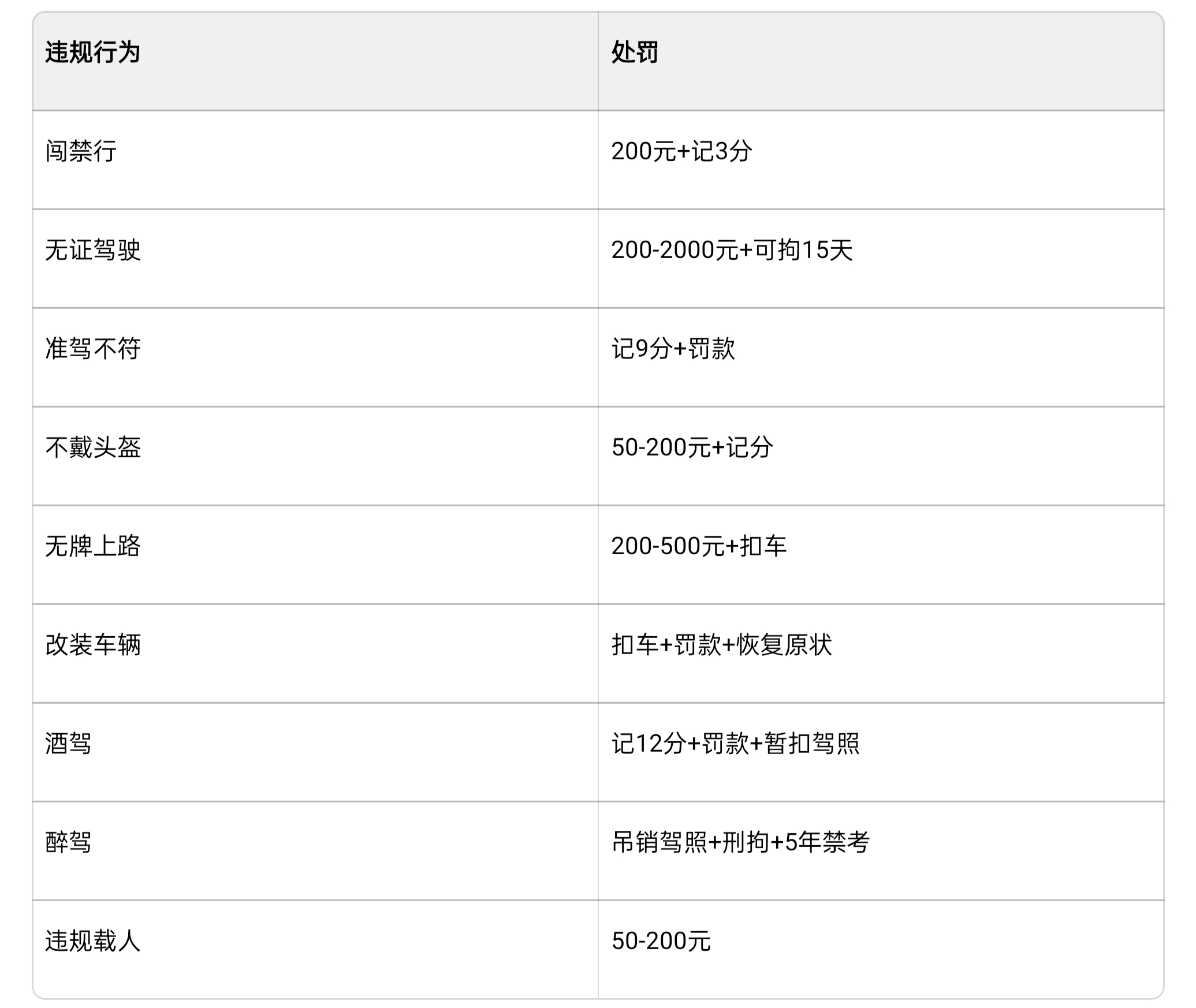
Task: Select the 违规载人 violation cell
Action: tap(93, 942)
